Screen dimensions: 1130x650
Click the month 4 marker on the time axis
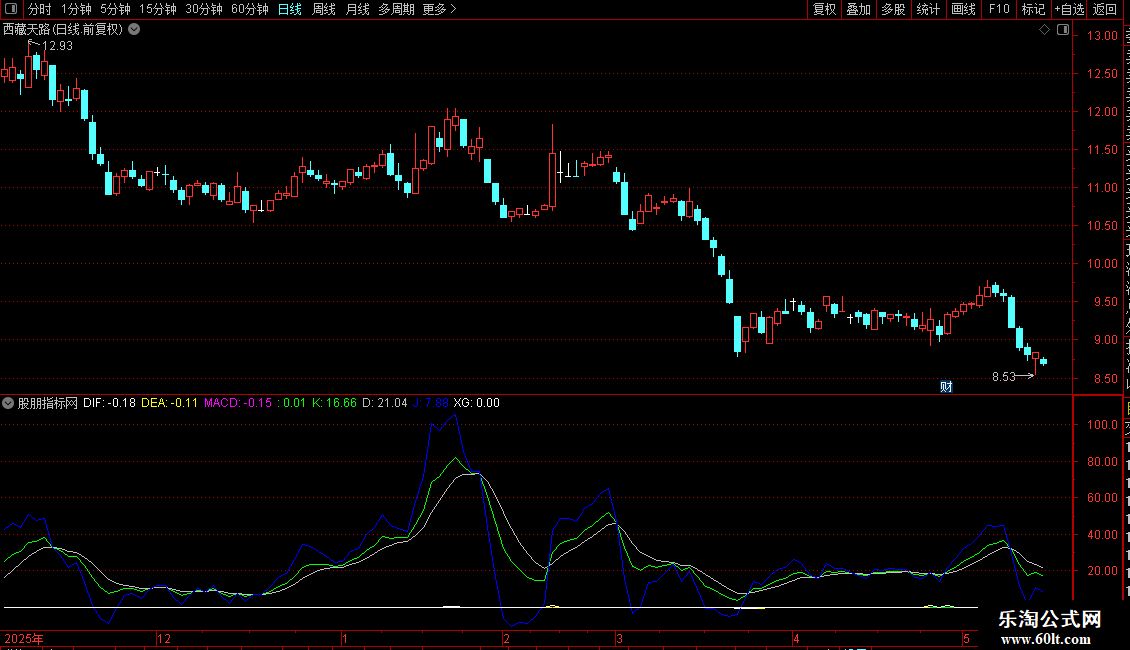(x=796, y=638)
